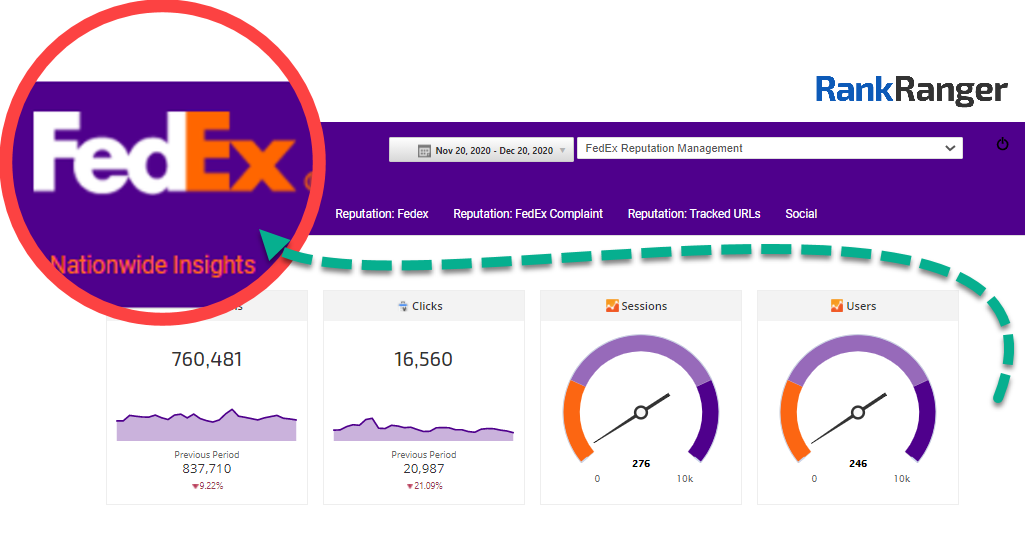
Task: Click the FedEx logo
Action: pyautogui.click(x=166, y=152)
